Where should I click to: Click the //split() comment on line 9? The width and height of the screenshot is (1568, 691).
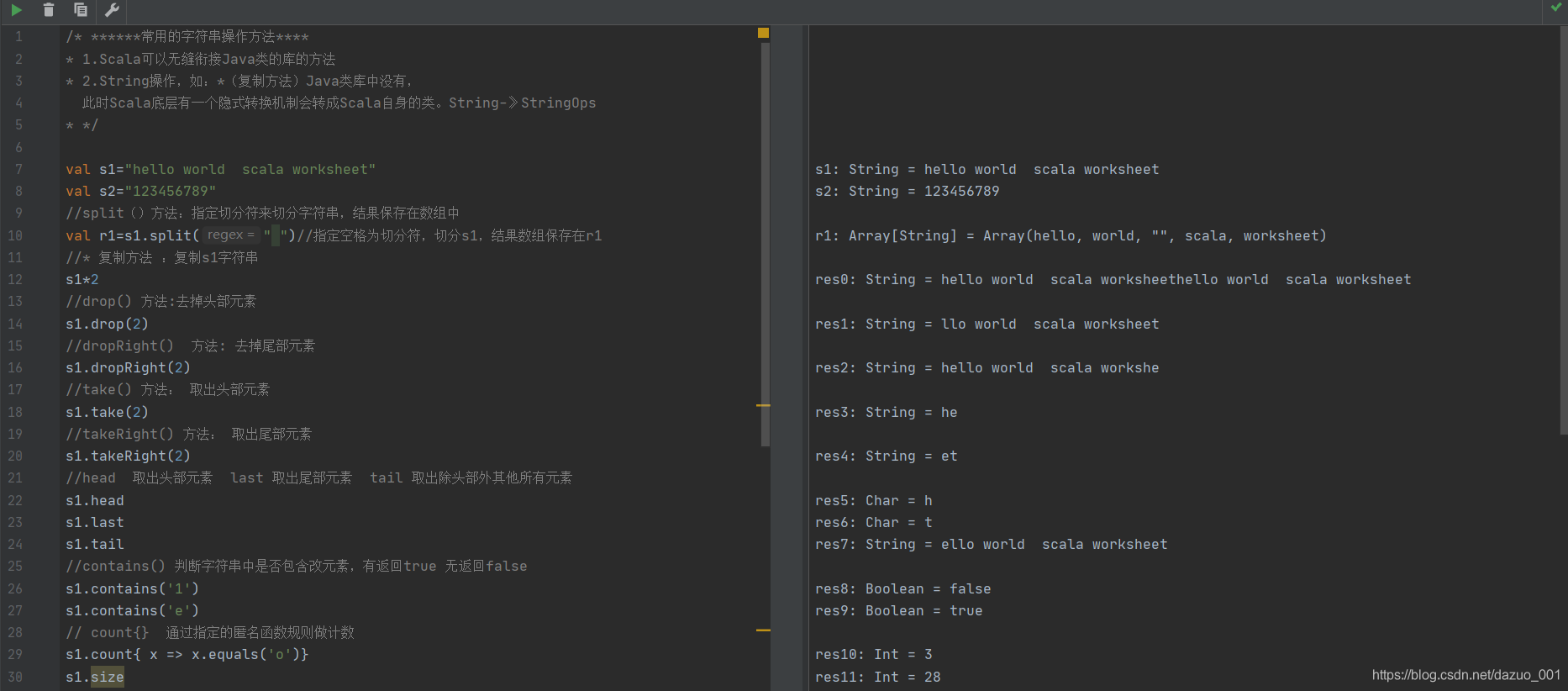click(x=262, y=214)
